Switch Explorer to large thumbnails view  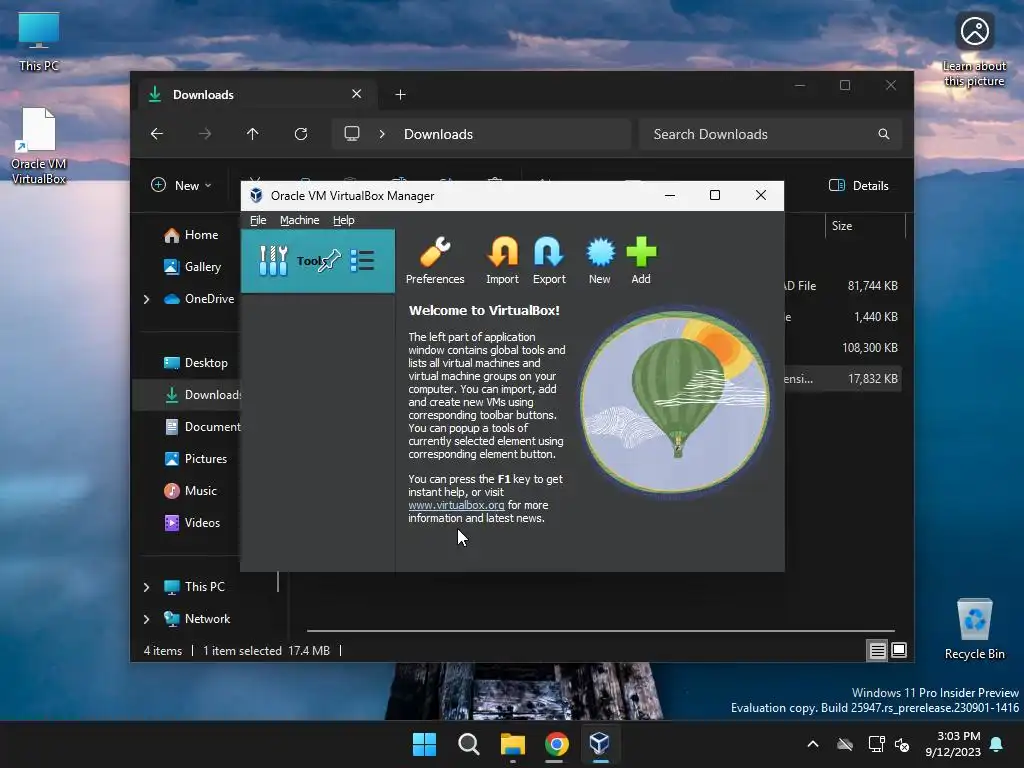899,650
